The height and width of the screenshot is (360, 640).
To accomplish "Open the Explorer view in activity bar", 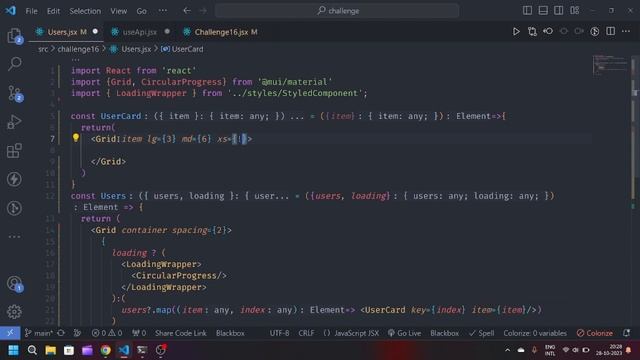I will [x=14, y=36].
